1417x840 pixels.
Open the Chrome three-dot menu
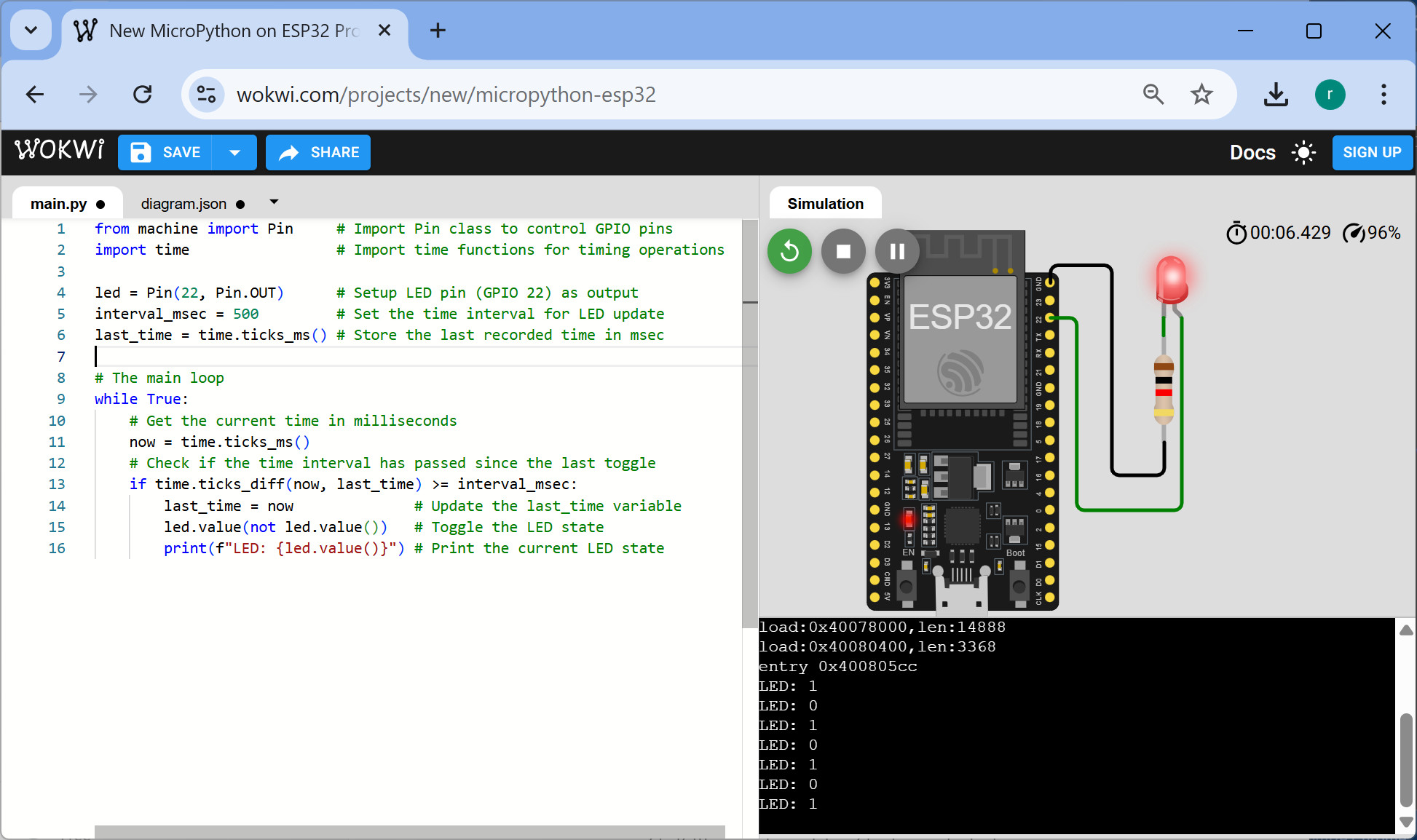[x=1384, y=95]
